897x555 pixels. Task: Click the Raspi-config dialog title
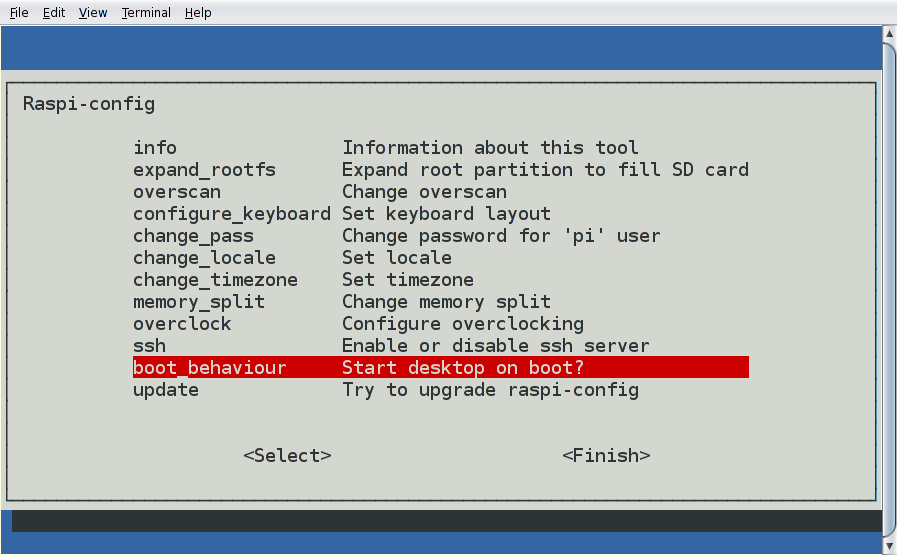pos(89,104)
